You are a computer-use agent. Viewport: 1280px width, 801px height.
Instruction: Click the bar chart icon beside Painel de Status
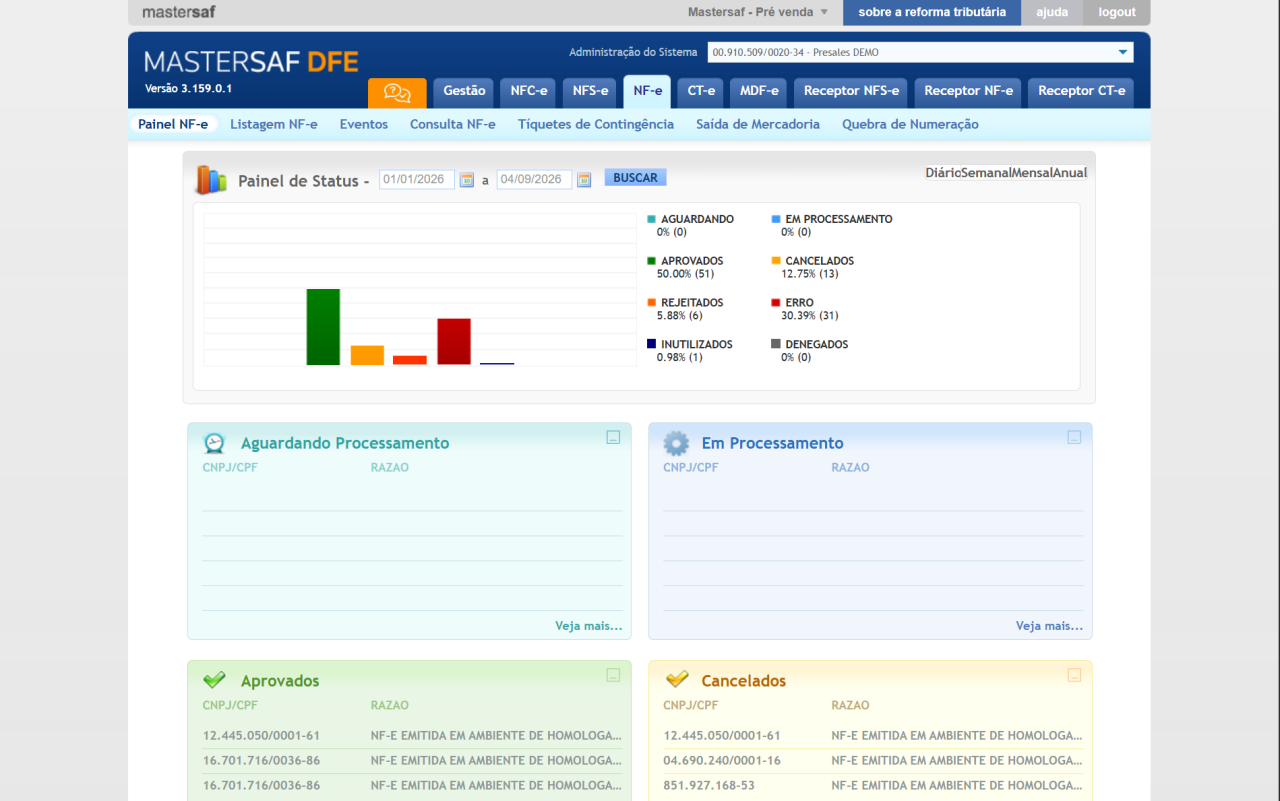point(211,180)
